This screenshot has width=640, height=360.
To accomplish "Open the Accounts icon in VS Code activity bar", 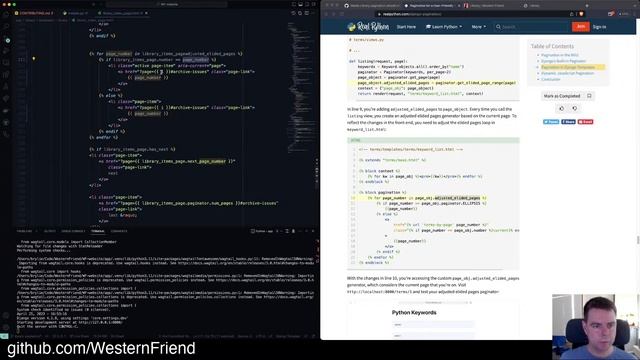I will (x=6, y=315).
